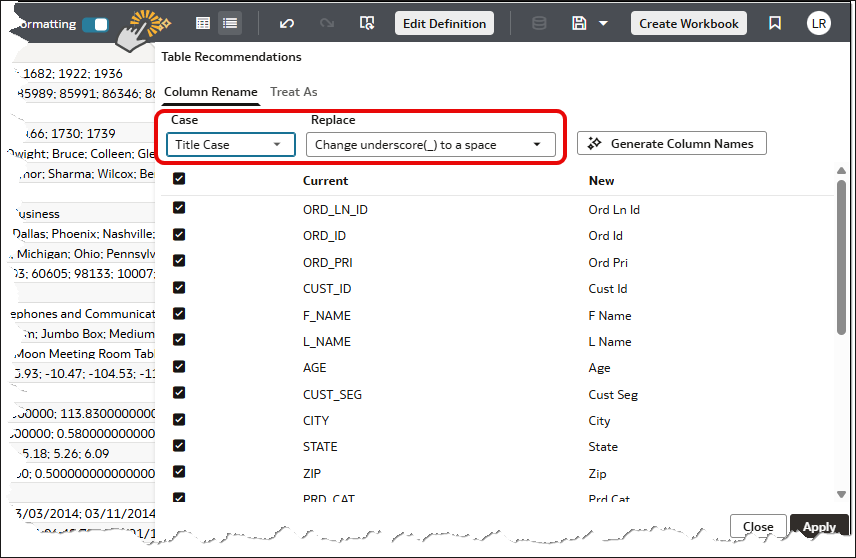Click the scrollbar down arrow

(x=841, y=495)
